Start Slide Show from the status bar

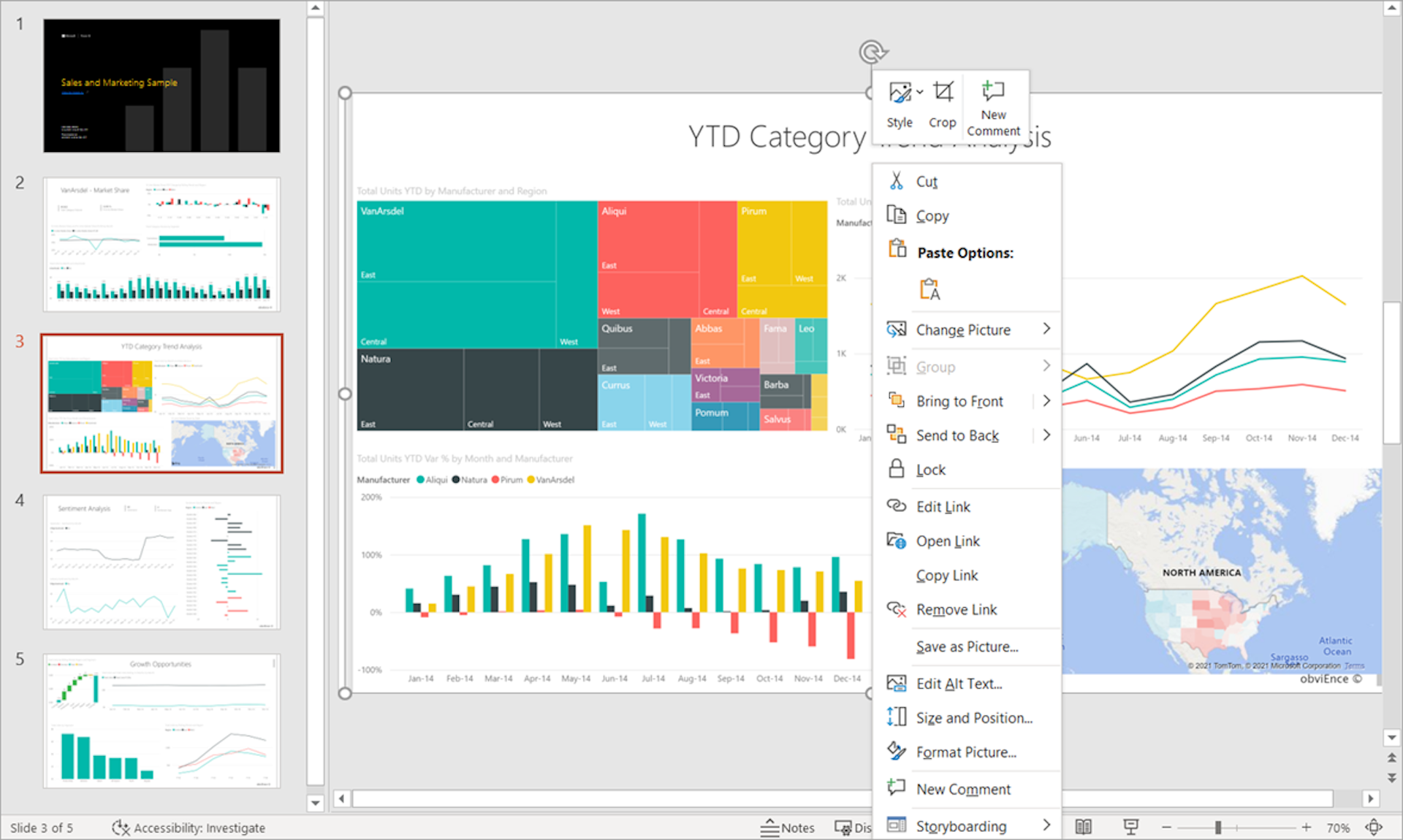pos(1130,828)
